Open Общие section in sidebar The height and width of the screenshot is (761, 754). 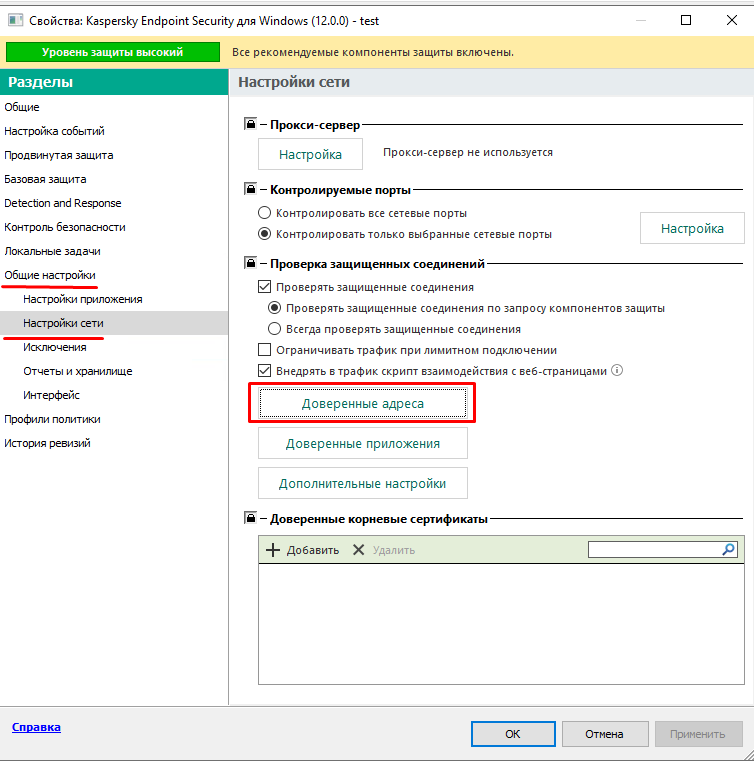click(x=22, y=107)
